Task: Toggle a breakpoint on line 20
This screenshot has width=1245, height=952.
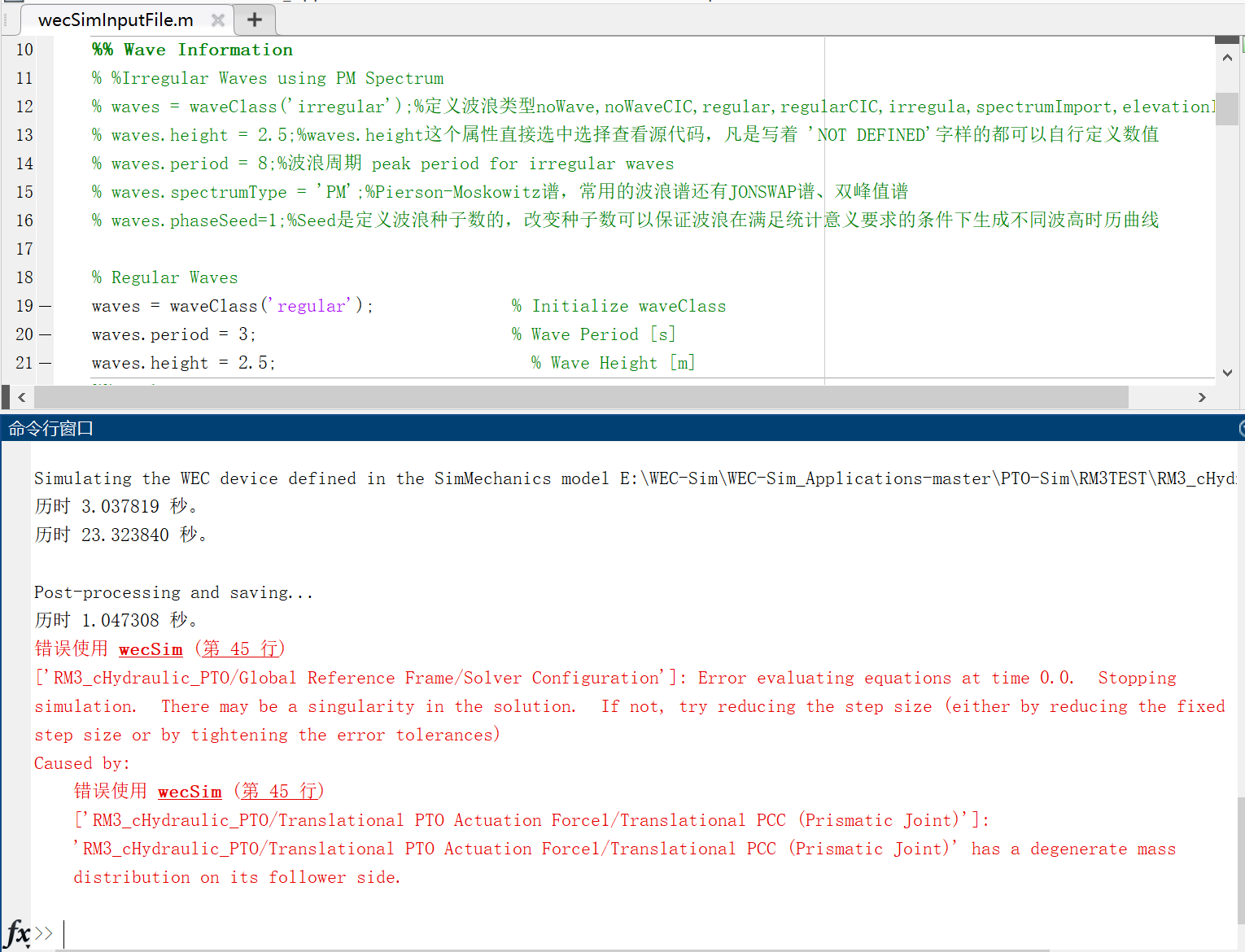Action: point(45,334)
